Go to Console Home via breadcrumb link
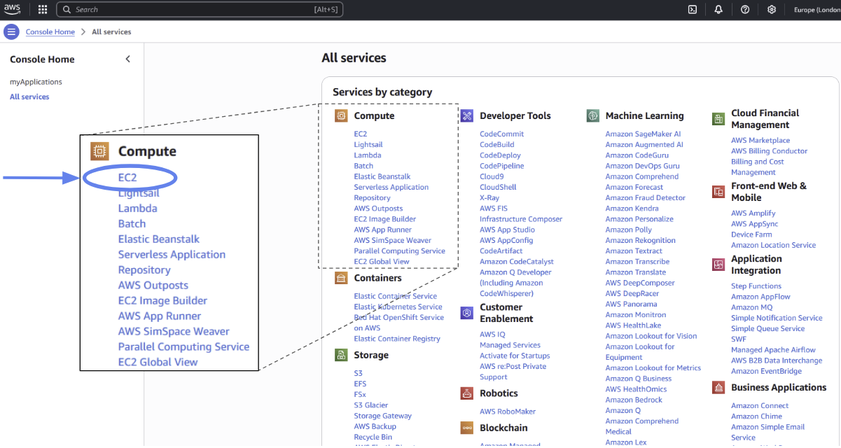Image resolution: width=841 pixels, height=448 pixels. pyautogui.click(x=50, y=32)
